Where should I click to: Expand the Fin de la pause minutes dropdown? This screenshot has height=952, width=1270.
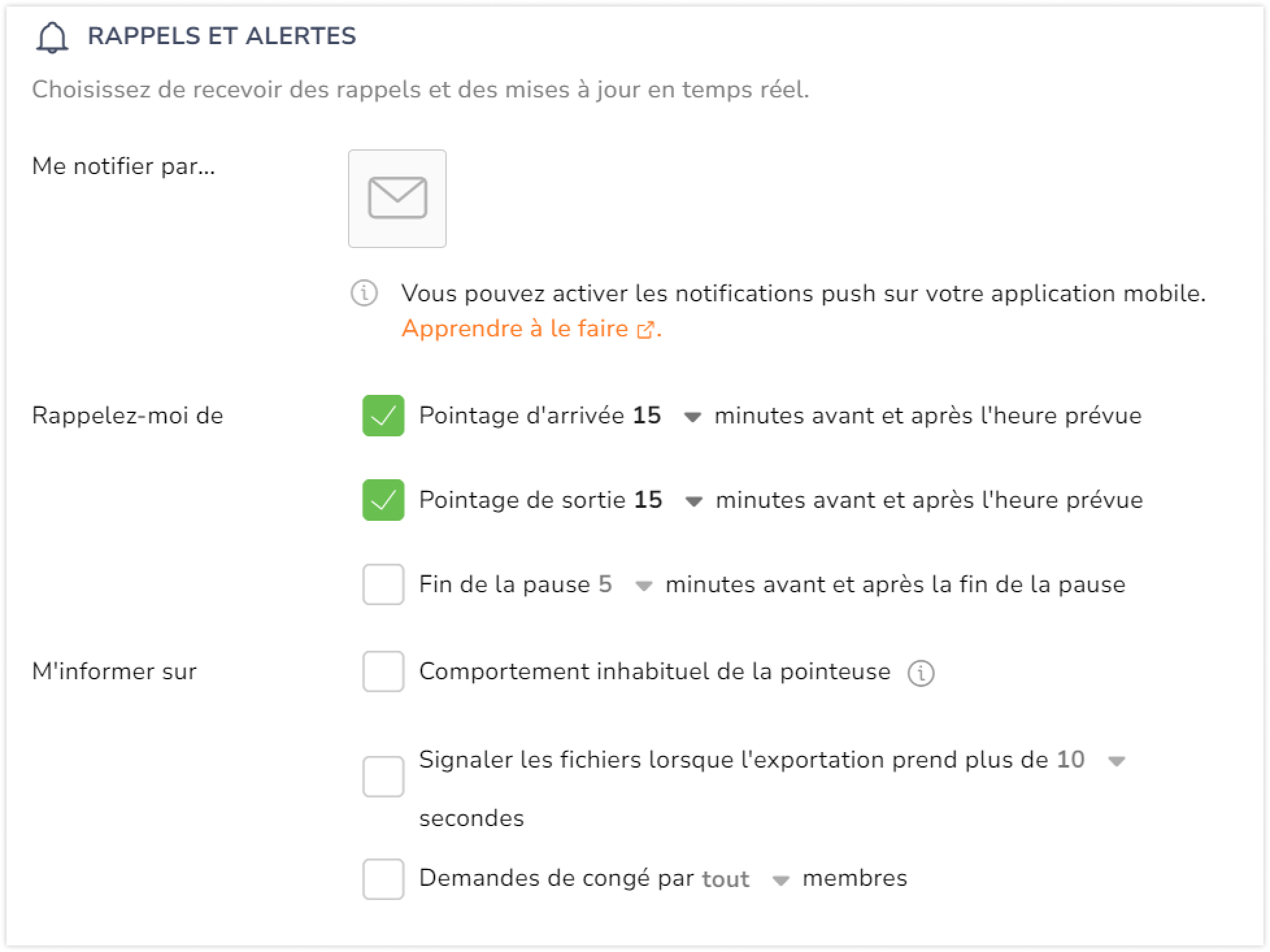pos(643,586)
